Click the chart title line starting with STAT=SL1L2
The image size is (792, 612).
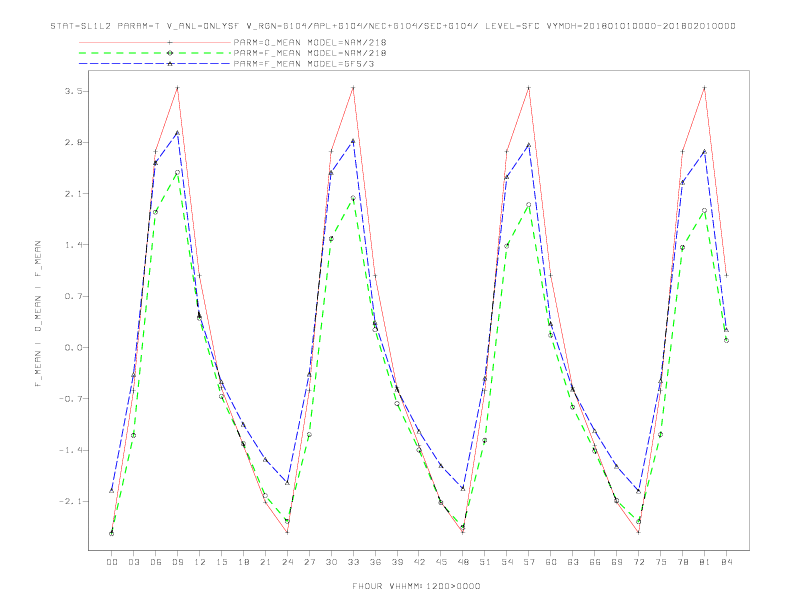[393, 26]
